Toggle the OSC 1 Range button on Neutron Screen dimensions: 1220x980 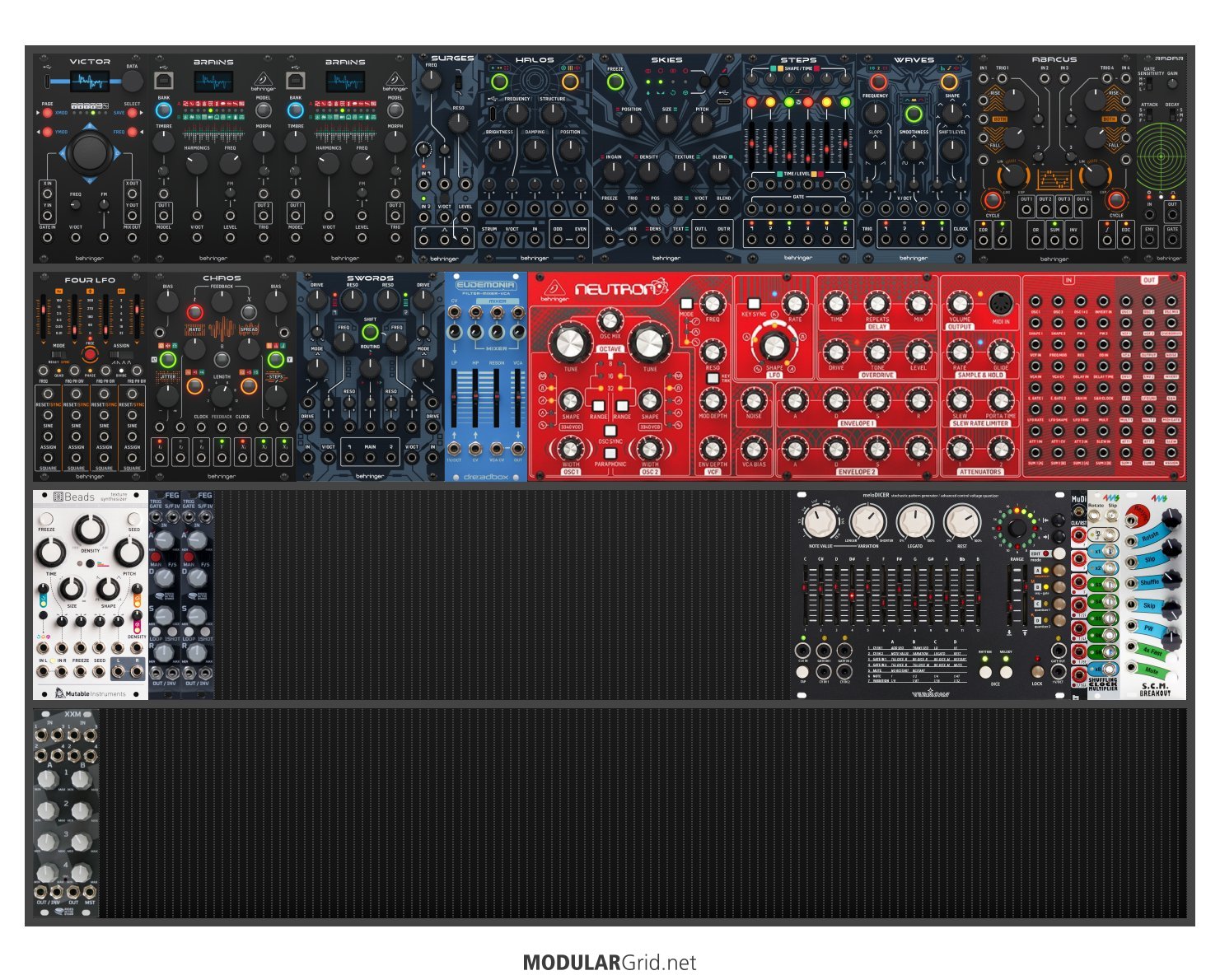[599, 406]
